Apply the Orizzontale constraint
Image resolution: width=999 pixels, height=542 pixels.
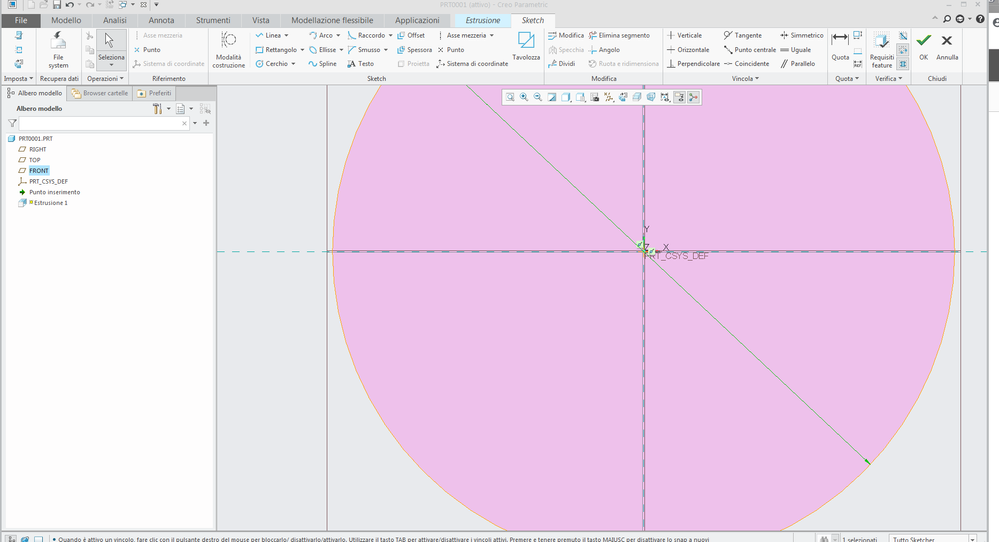pyautogui.click(x=688, y=50)
